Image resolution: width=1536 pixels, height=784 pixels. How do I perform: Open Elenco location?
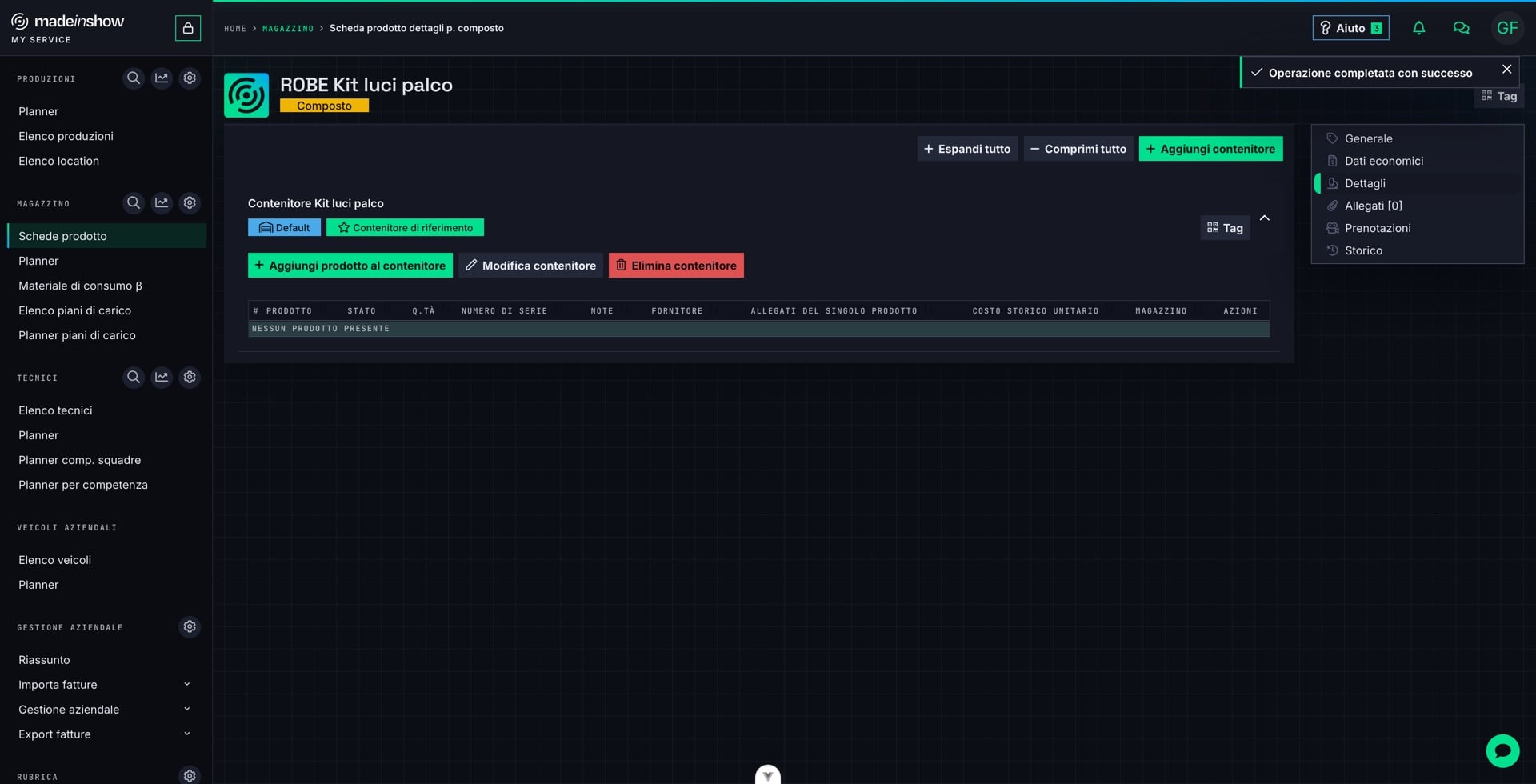(x=58, y=161)
